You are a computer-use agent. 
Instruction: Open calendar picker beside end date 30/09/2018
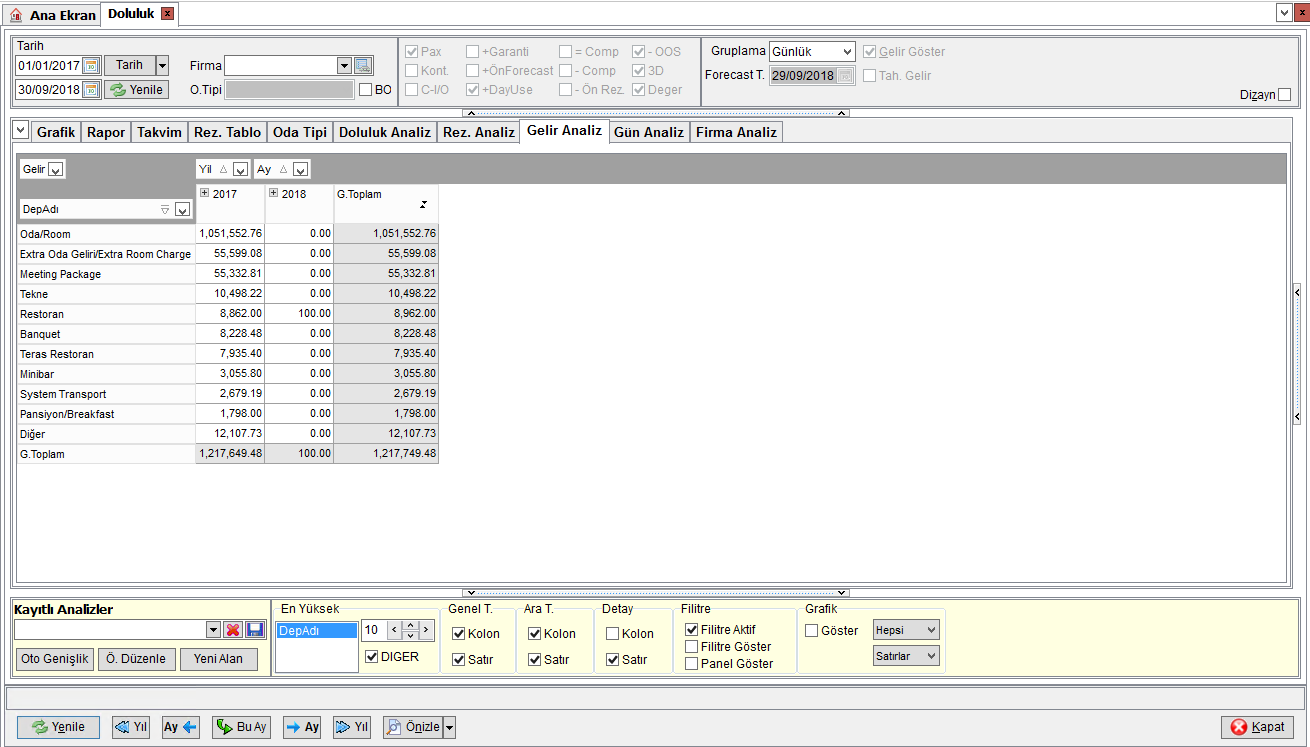[x=91, y=90]
